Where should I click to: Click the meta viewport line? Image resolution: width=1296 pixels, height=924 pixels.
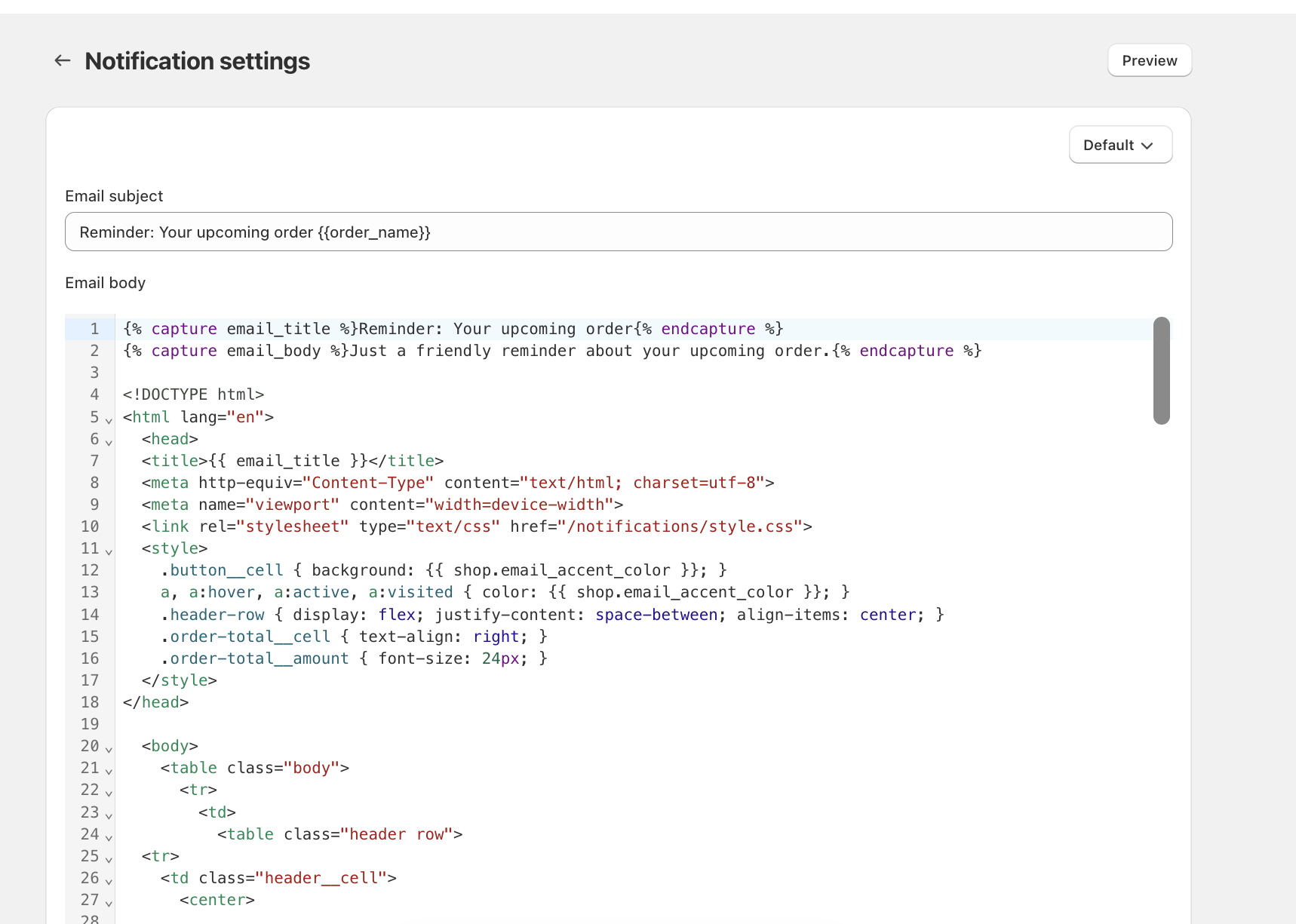[x=382, y=505]
